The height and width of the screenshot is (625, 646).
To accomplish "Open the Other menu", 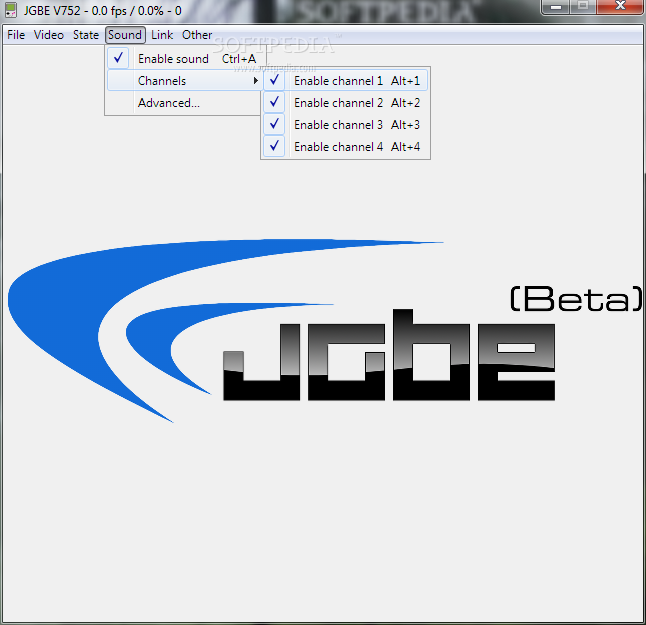I will click(x=197, y=35).
